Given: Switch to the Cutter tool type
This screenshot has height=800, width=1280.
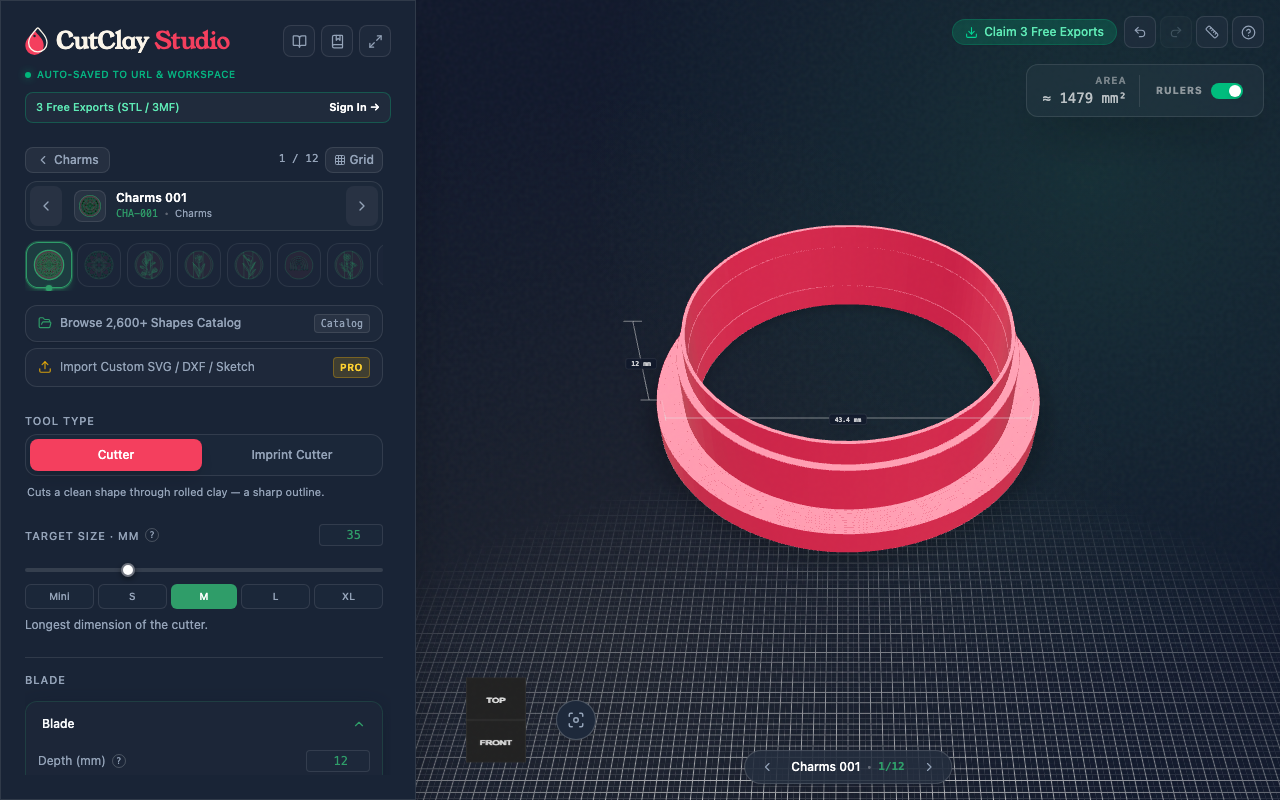Looking at the screenshot, I should coord(116,455).
